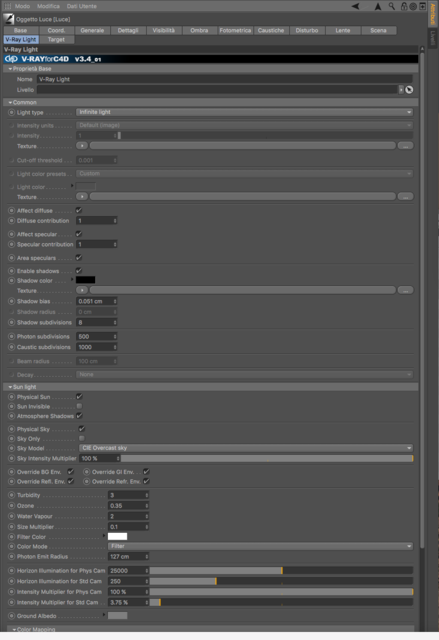Viewport: 439px width, 640px height.
Task: Open the Sky Model dropdown
Action: pyautogui.click(x=246, y=448)
